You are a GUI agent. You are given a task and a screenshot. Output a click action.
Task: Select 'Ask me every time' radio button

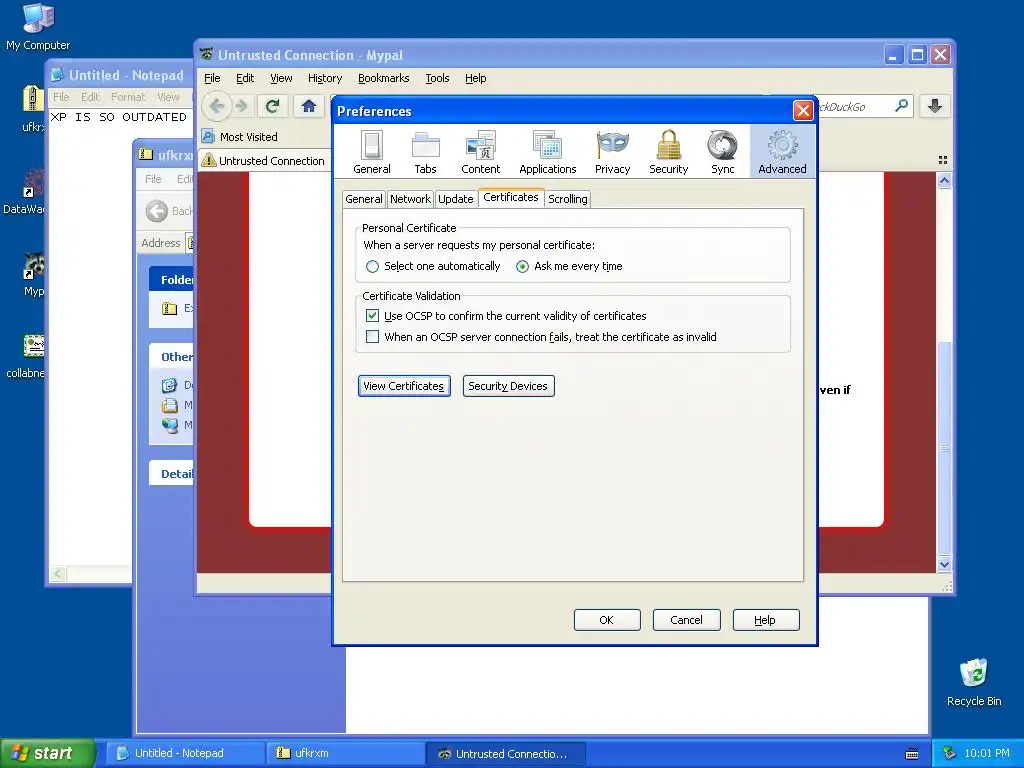(522, 266)
